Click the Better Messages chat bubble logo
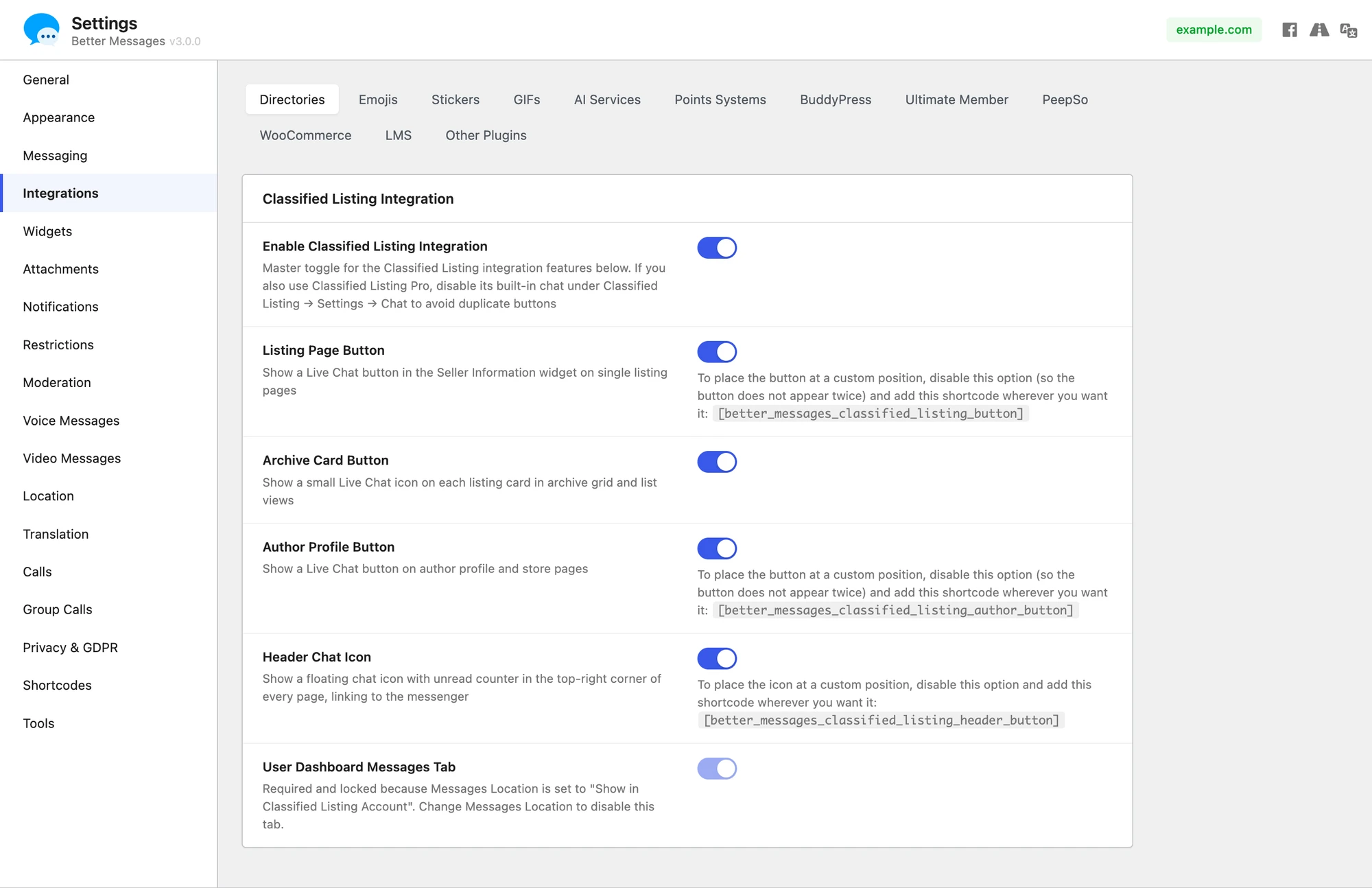 point(41,30)
